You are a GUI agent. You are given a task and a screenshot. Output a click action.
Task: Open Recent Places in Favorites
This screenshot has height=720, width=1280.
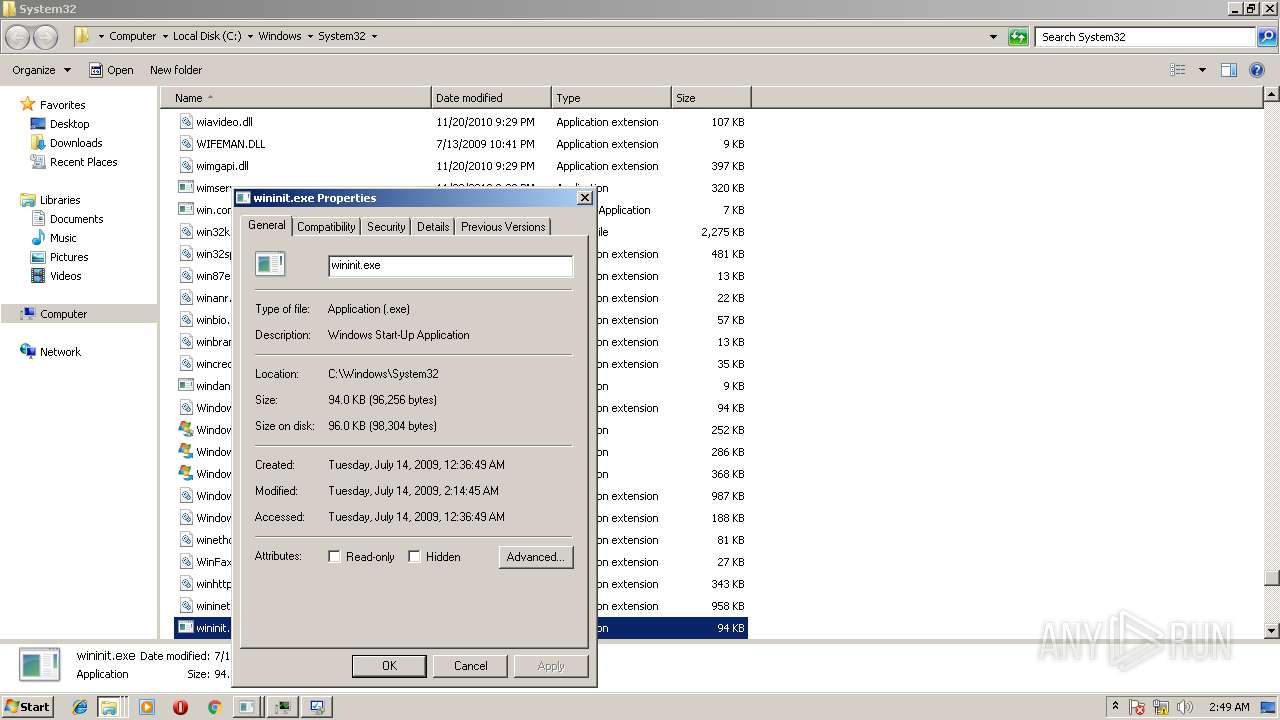74,162
